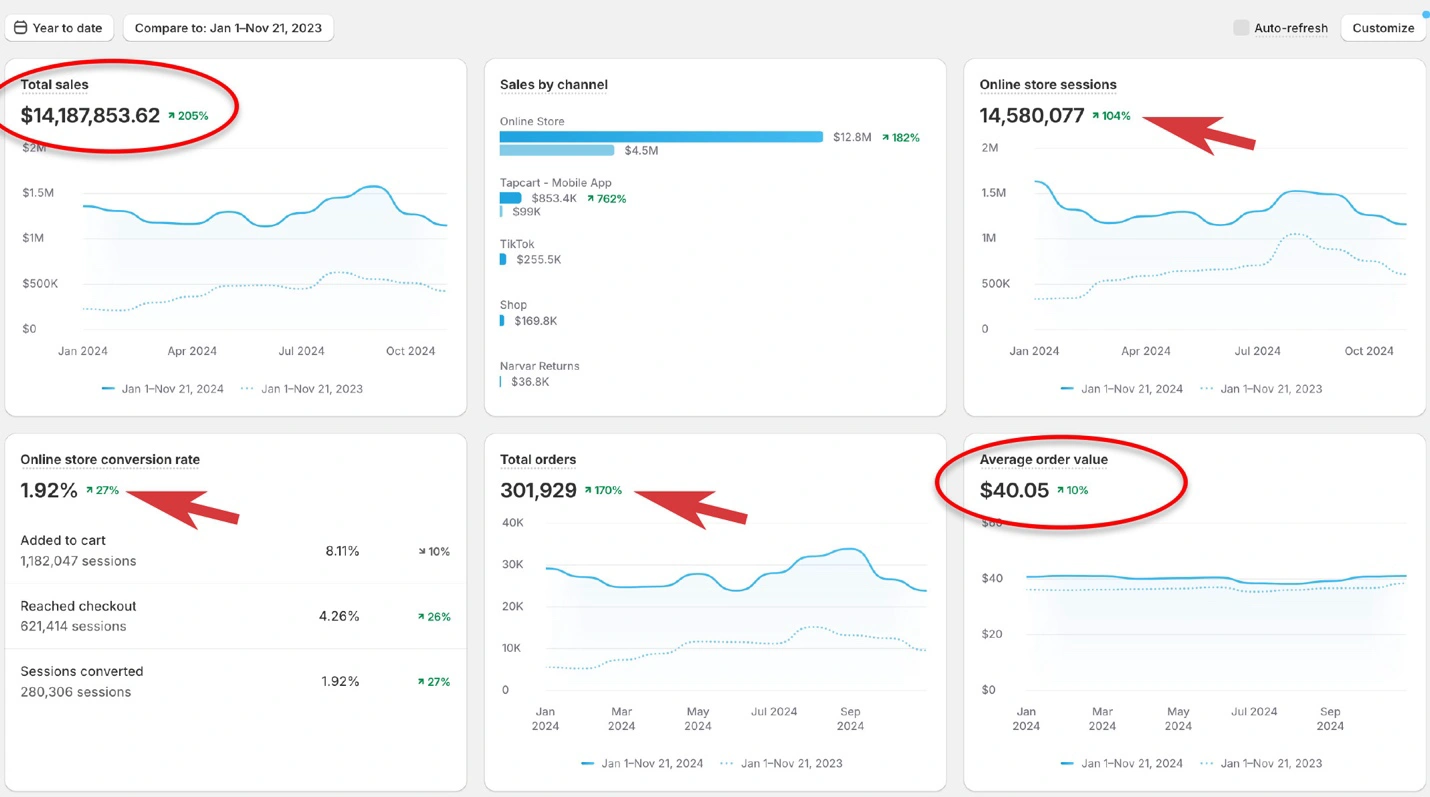Image resolution: width=1430 pixels, height=797 pixels.
Task: Click the trend arrow beside Tapcart 762%
Action: pos(591,199)
